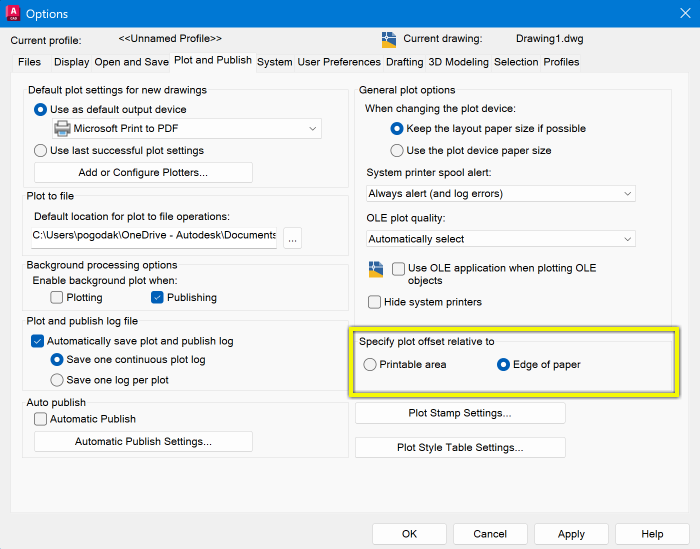Go to the System tab
Screen dimensions: 700x549
(275, 62)
